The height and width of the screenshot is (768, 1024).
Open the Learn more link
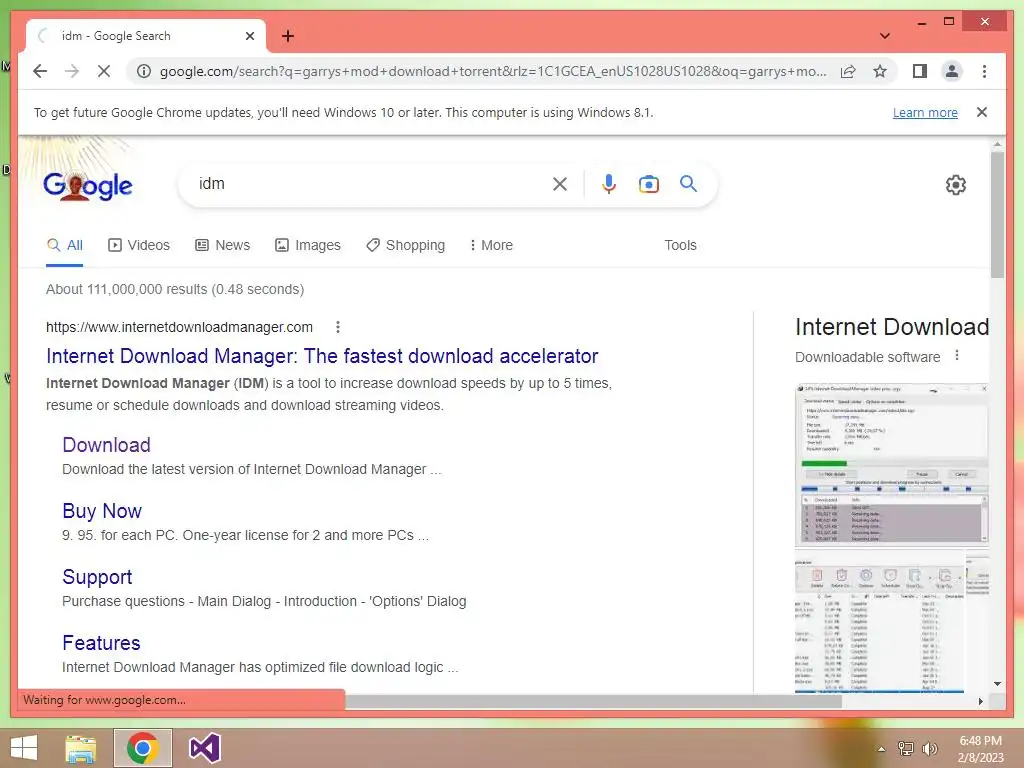[925, 112]
